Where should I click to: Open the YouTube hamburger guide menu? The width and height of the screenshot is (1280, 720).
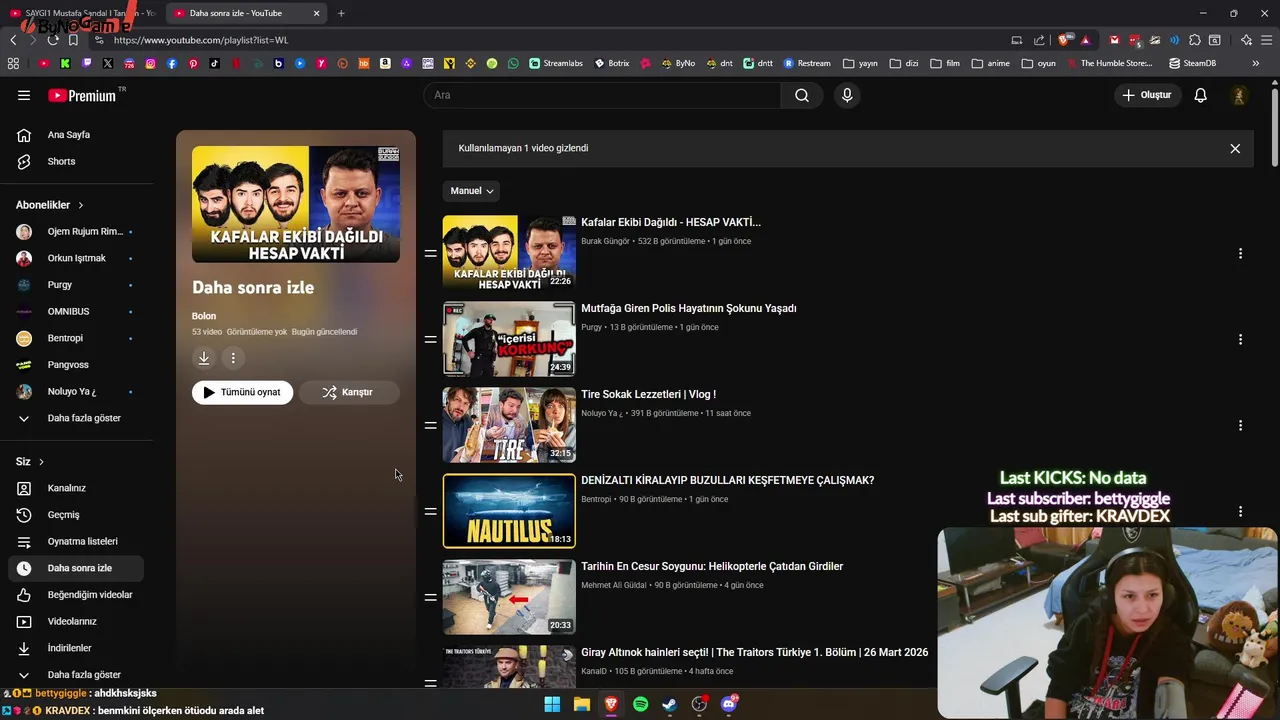[24, 95]
